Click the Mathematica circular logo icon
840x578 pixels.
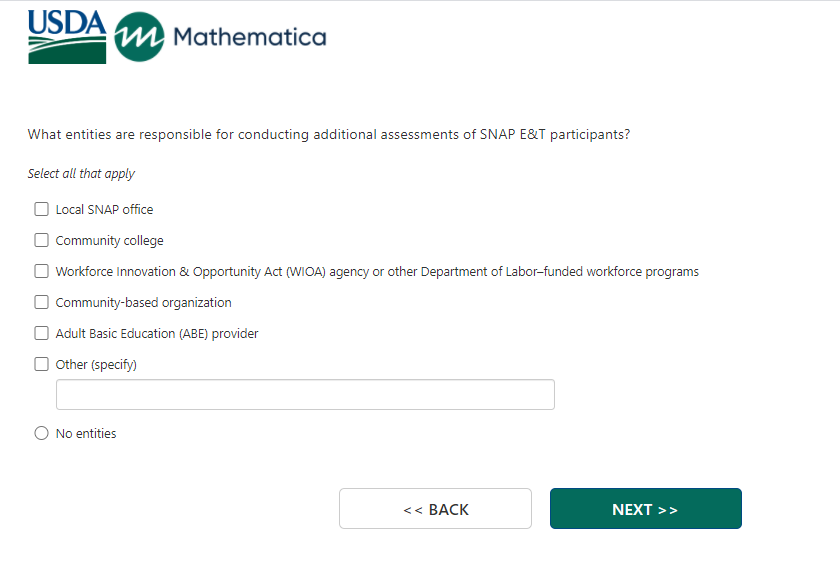click(139, 37)
